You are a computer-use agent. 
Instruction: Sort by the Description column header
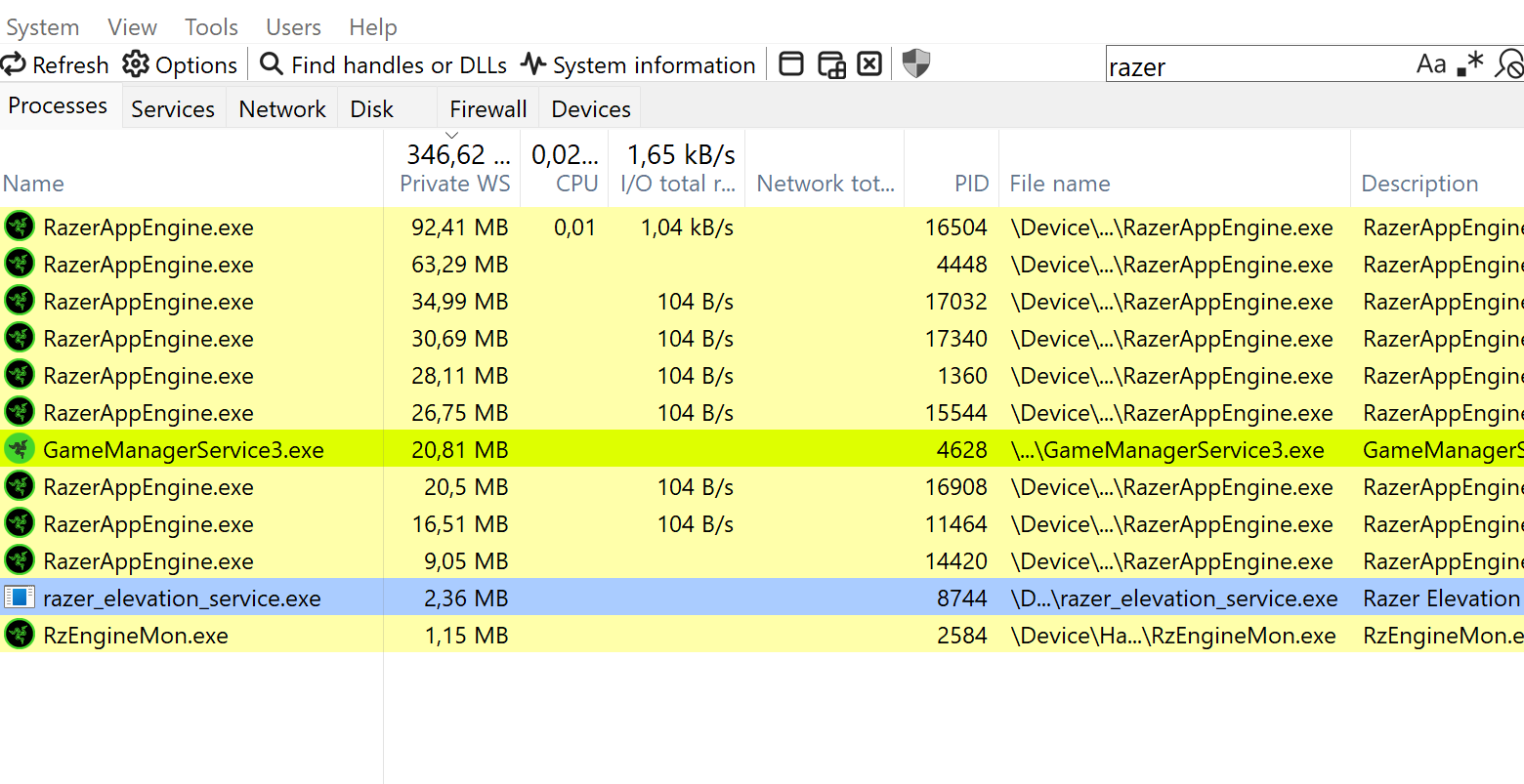pyautogui.click(x=1438, y=168)
